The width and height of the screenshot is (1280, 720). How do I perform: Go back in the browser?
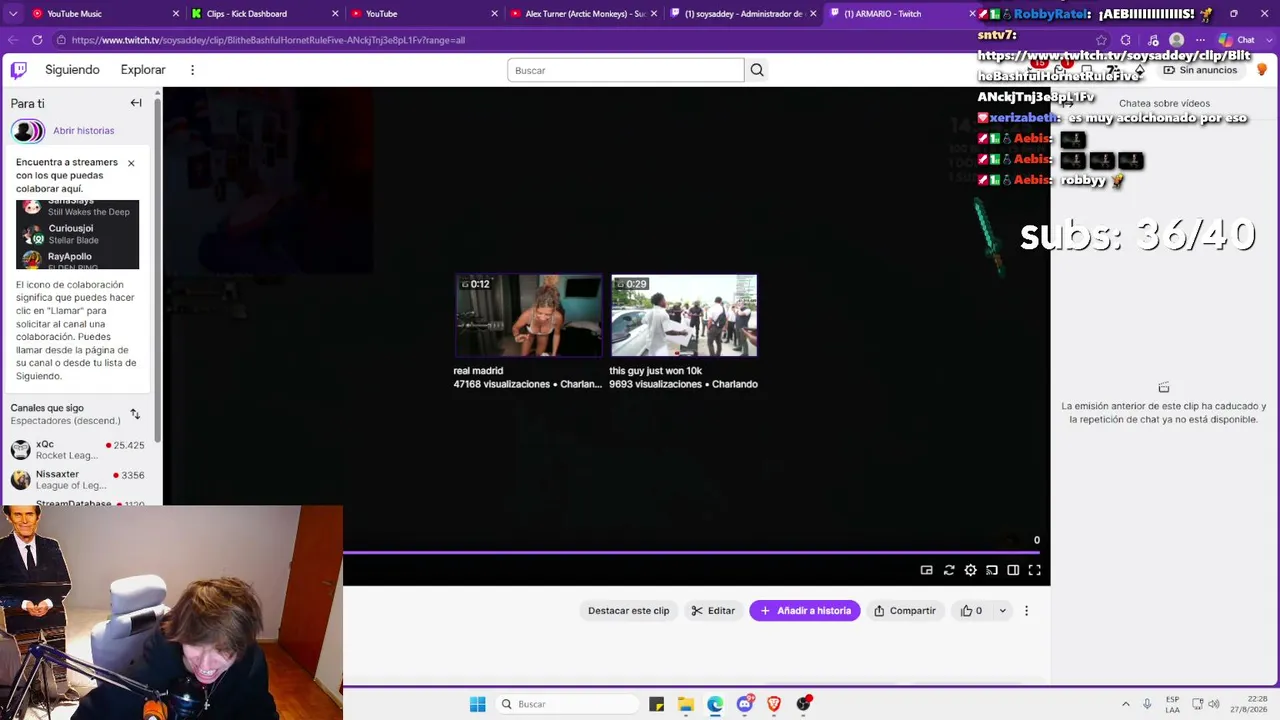tap(13, 40)
